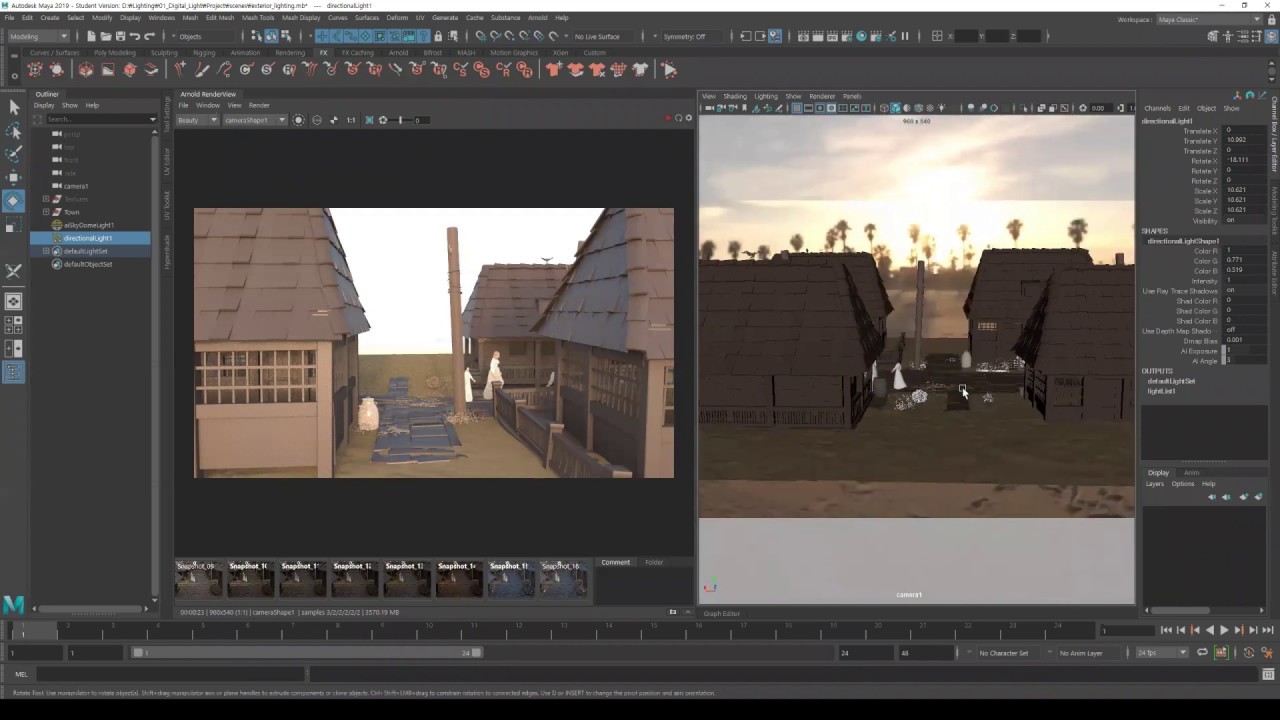Open the cameraShape1 camera dropdown

click(x=254, y=120)
